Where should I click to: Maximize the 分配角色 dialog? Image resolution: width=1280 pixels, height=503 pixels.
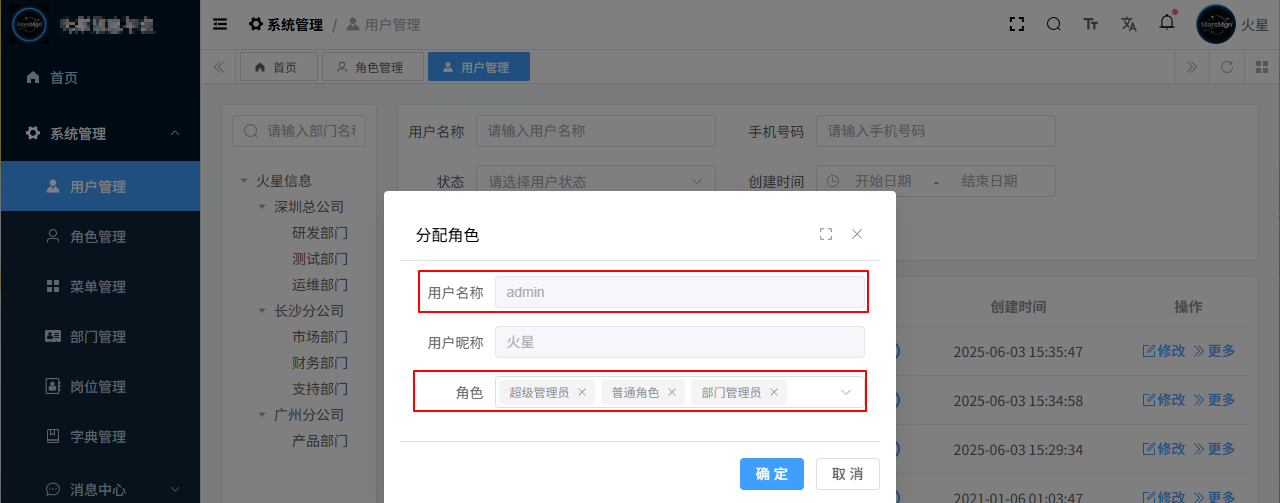click(x=826, y=234)
